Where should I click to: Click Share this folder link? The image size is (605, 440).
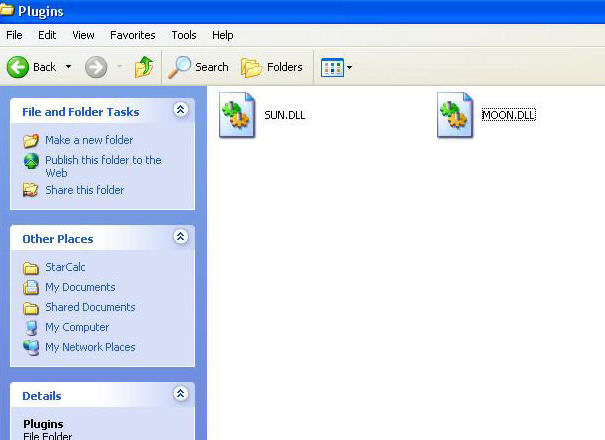click(85, 190)
